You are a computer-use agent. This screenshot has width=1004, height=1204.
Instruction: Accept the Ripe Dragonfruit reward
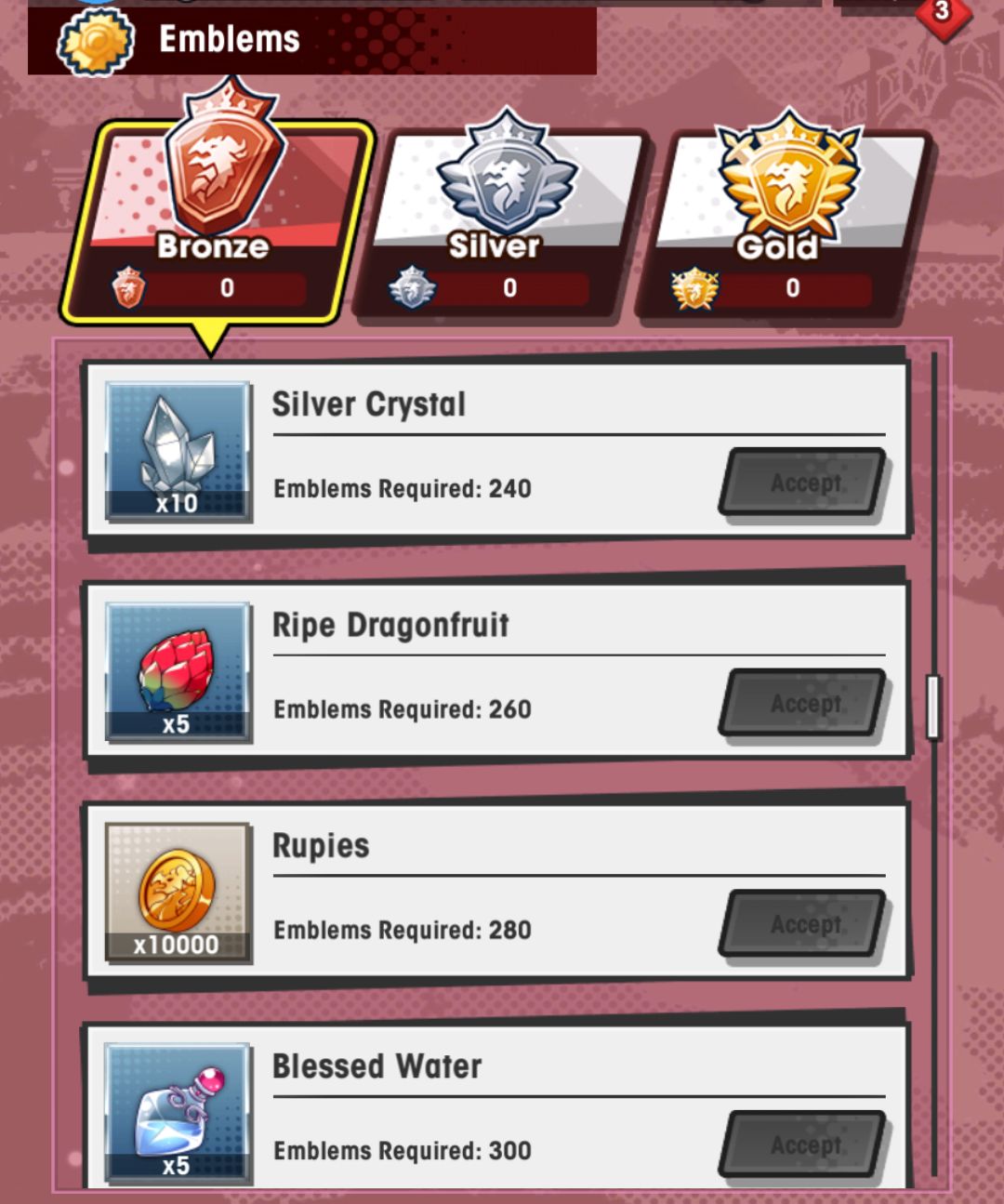coord(804,703)
